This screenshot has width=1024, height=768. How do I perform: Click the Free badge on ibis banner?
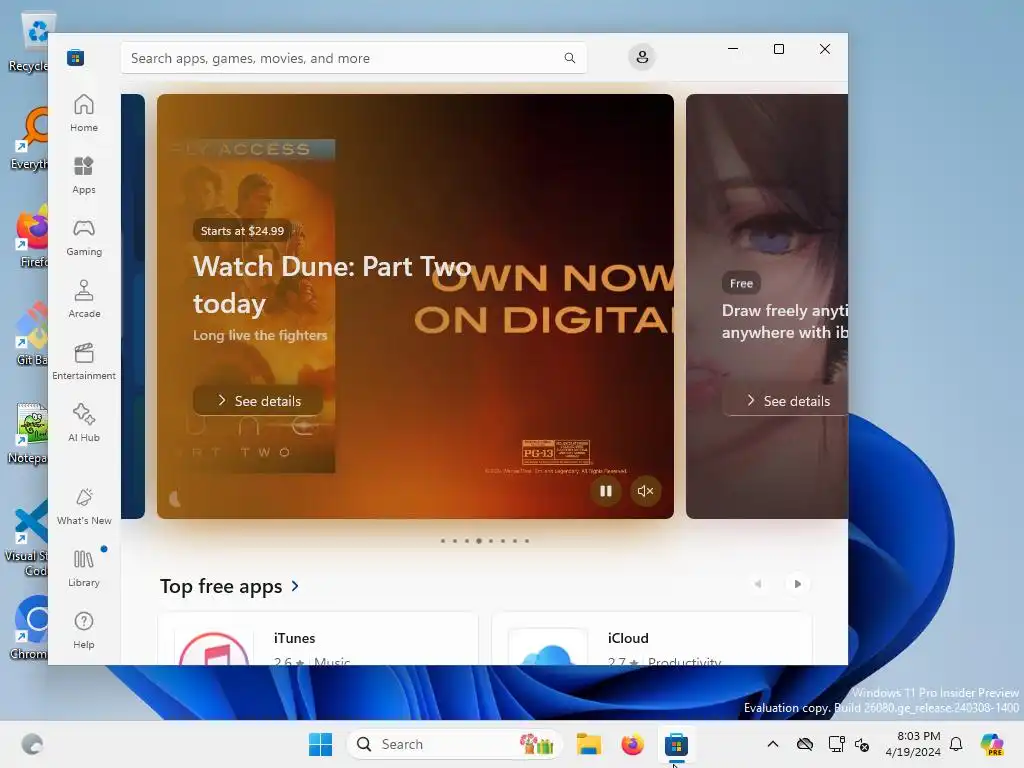tap(741, 283)
